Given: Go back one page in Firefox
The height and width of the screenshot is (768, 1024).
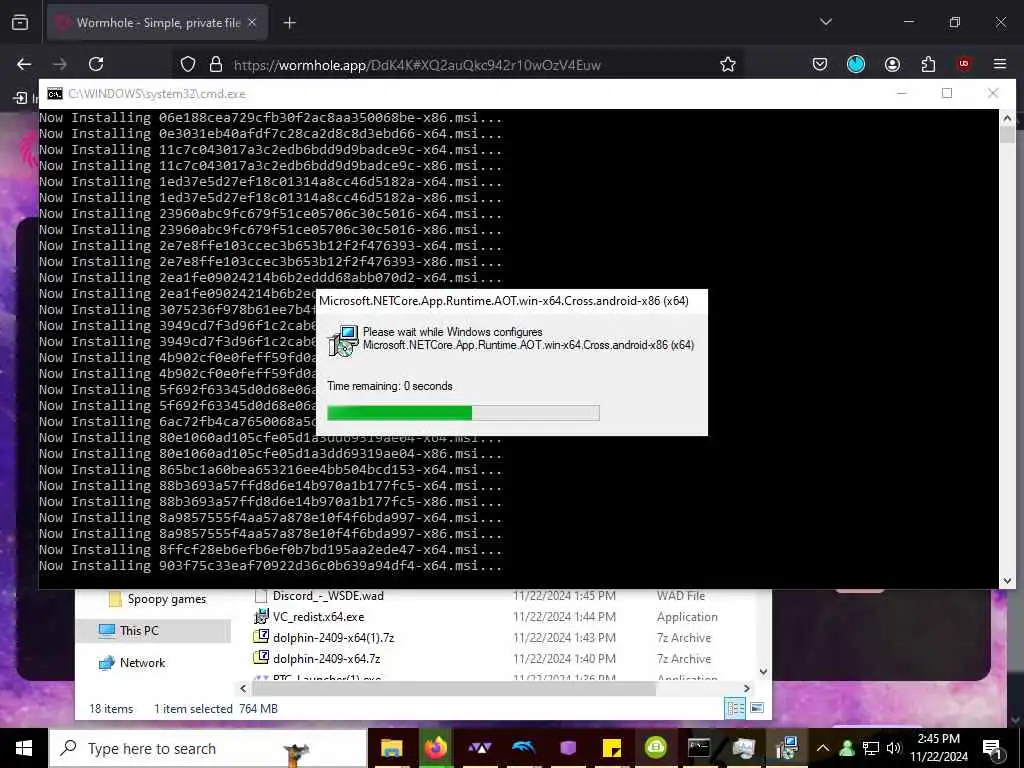Looking at the screenshot, I should coord(24,64).
